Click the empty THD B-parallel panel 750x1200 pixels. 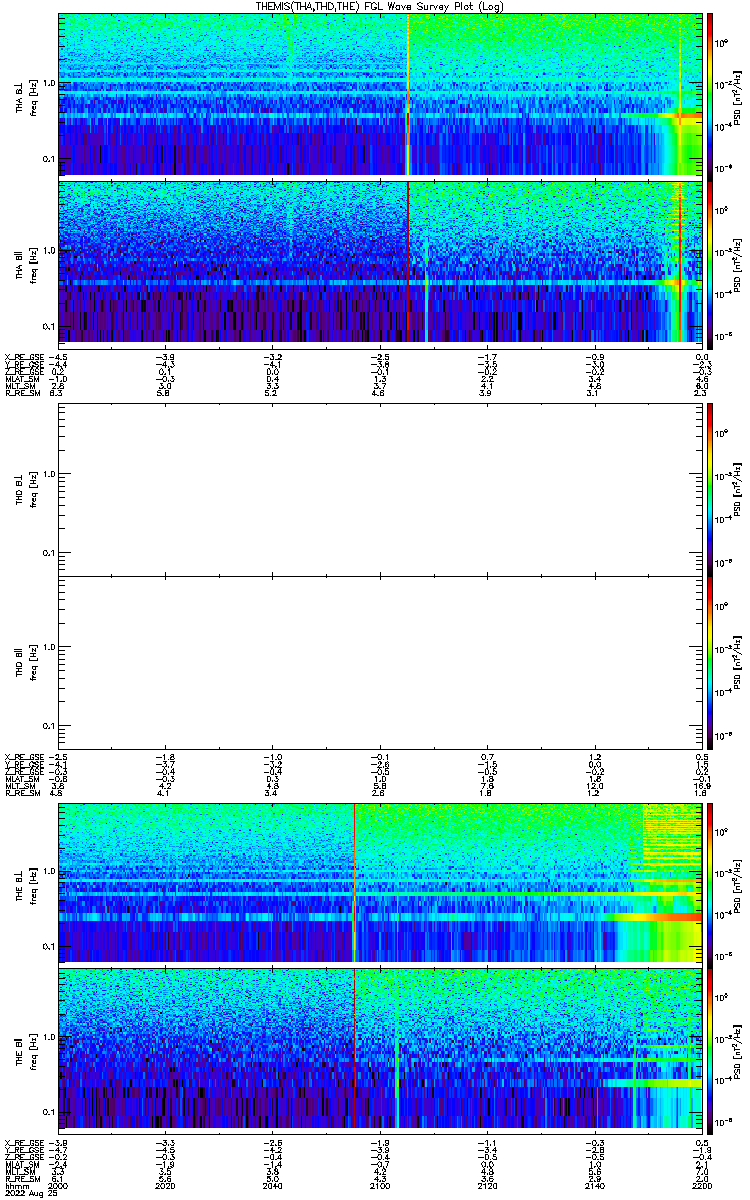pyautogui.click(x=380, y=661)
